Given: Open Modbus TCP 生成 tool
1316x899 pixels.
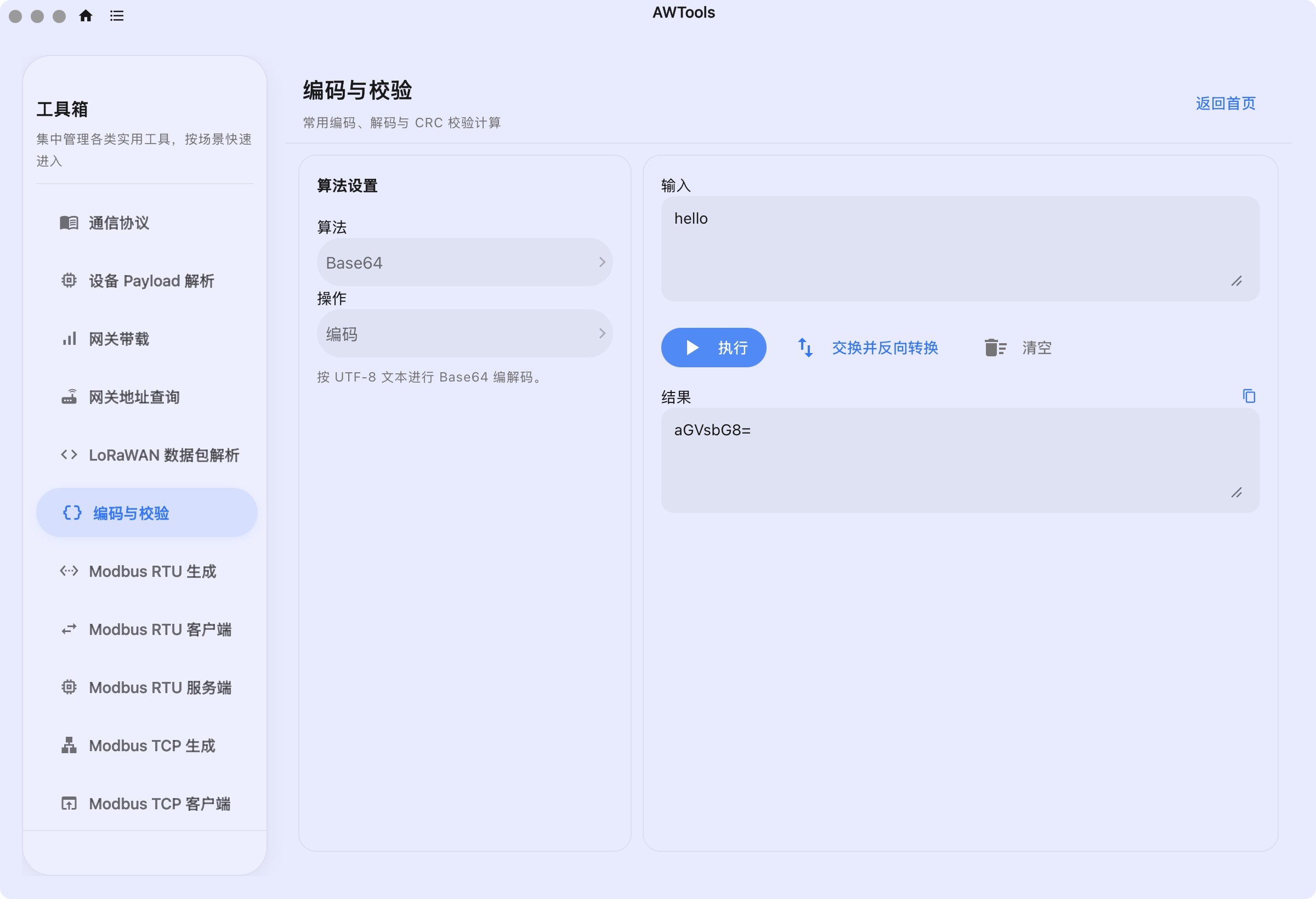Looking at the screenshot, I should (x=146, y=745).
